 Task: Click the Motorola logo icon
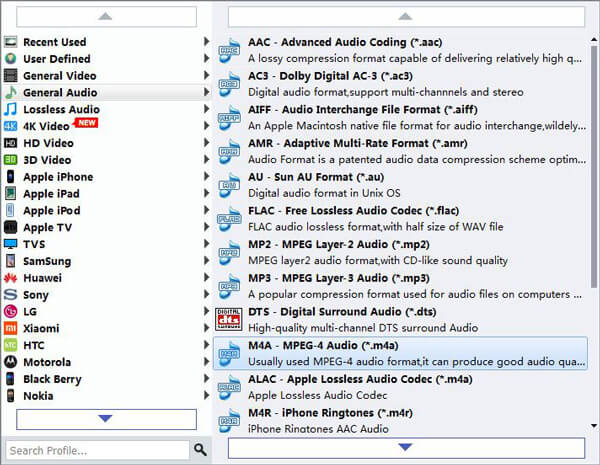[x=11, y=362]
